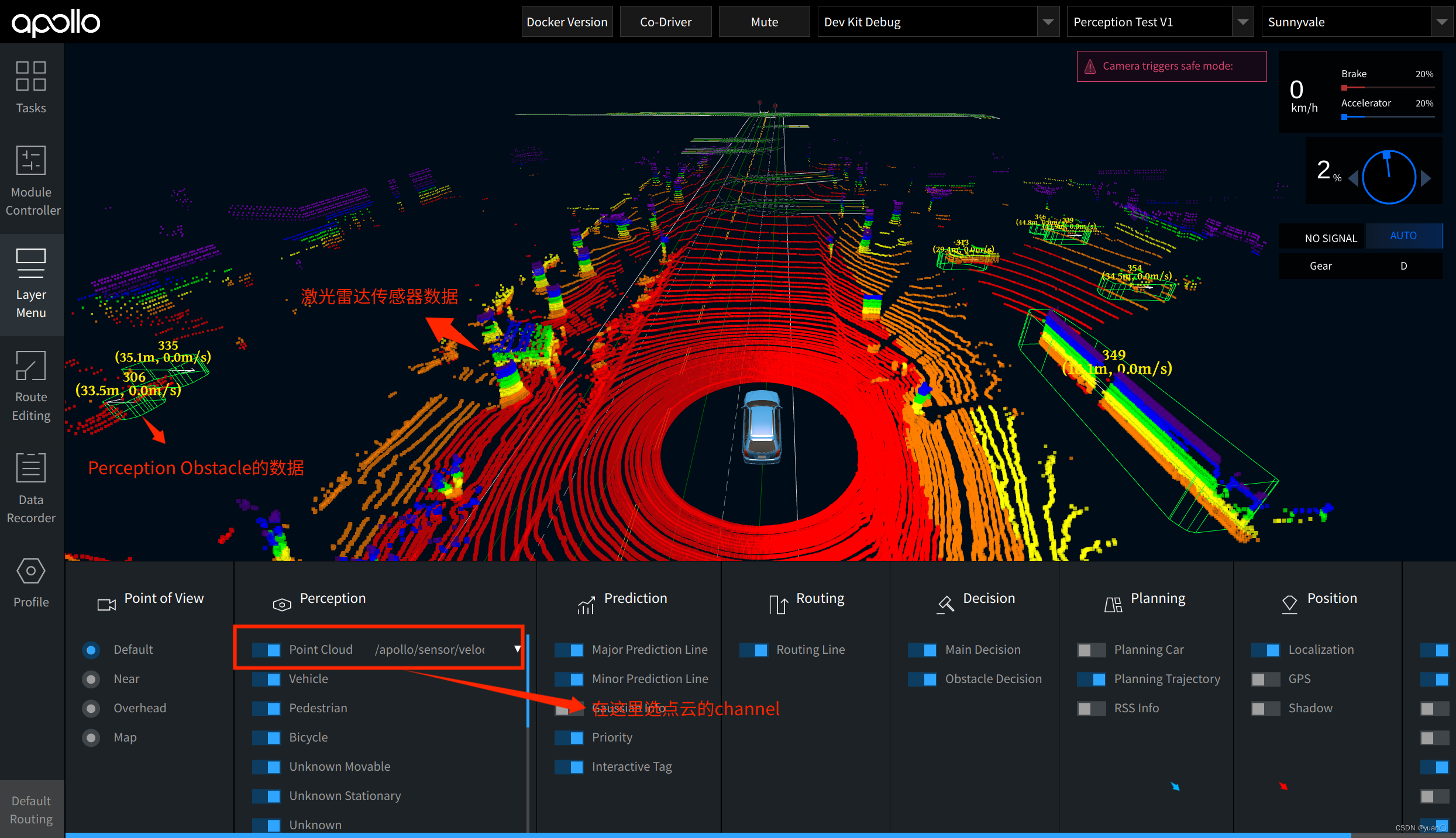Open the Module Controller sidebar icon

pyautogui.click(x=31, y=160)
